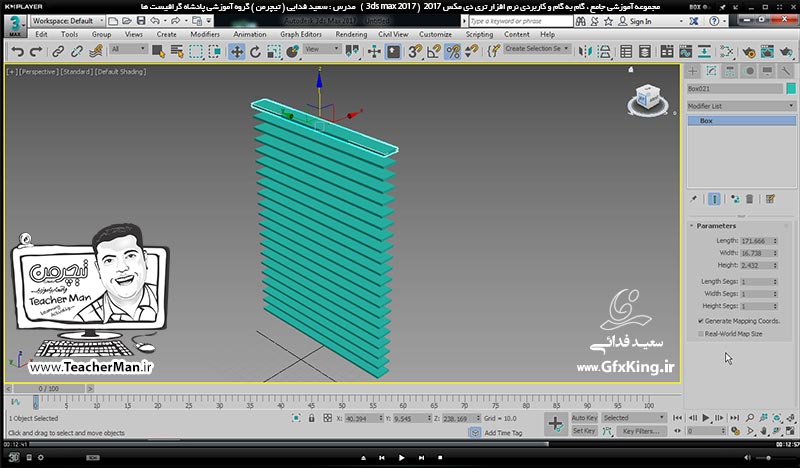Open the Graph Editors menu
Screen dimensions: 800x468
pos(301,34)
